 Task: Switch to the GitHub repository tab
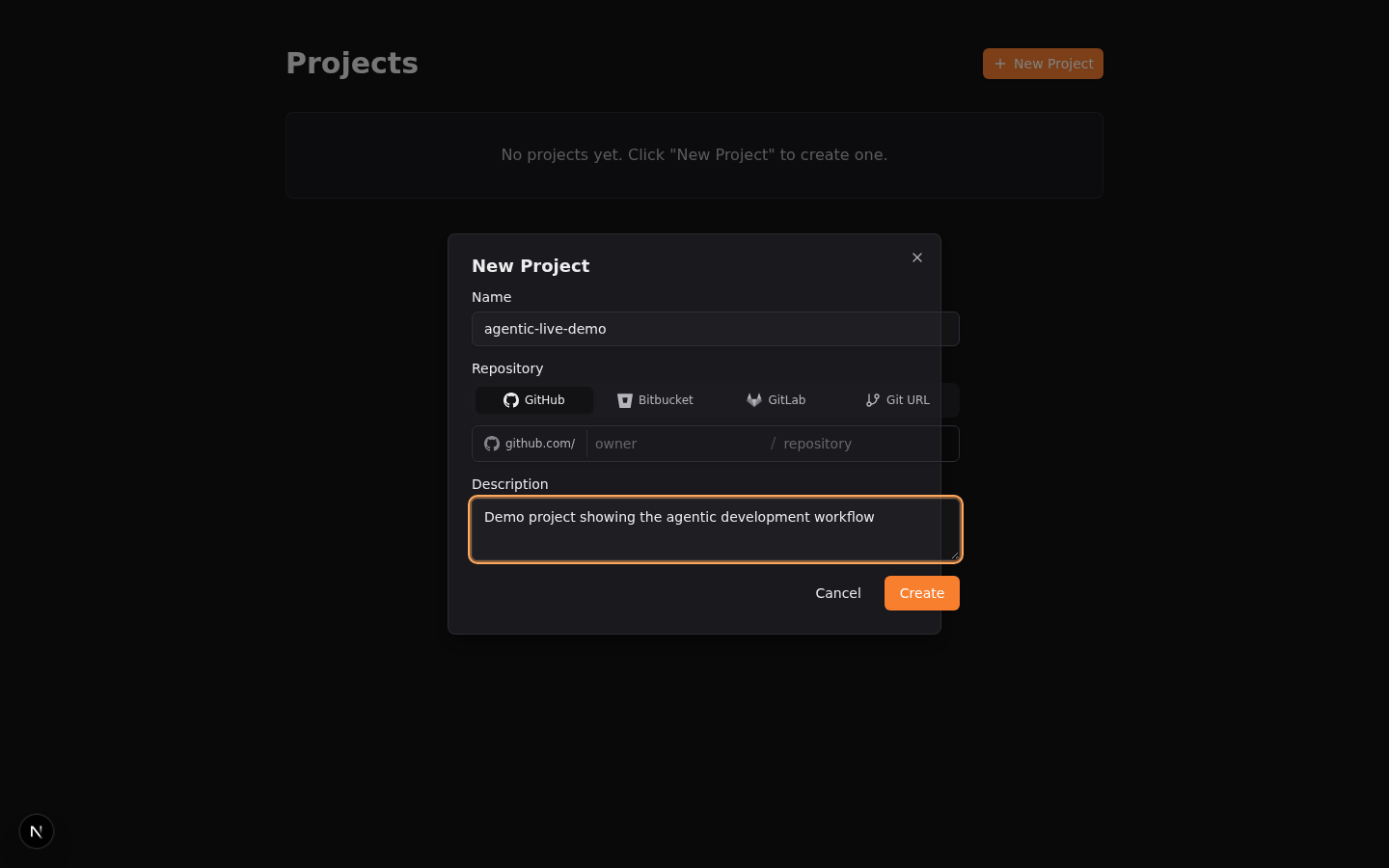pos(534,400)
